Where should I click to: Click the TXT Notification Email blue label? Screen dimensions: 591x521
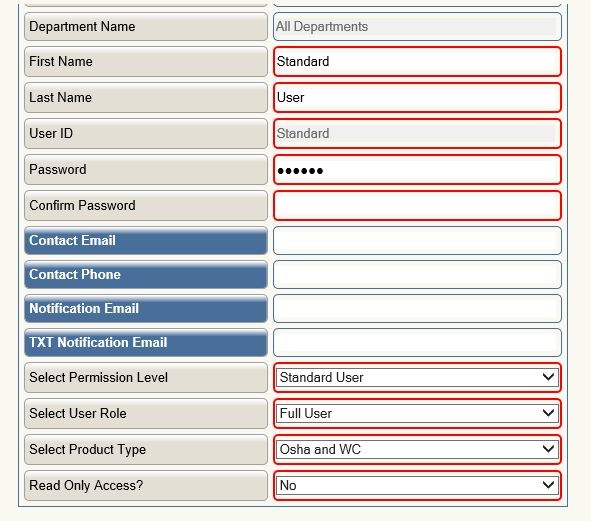click(146, 342)
